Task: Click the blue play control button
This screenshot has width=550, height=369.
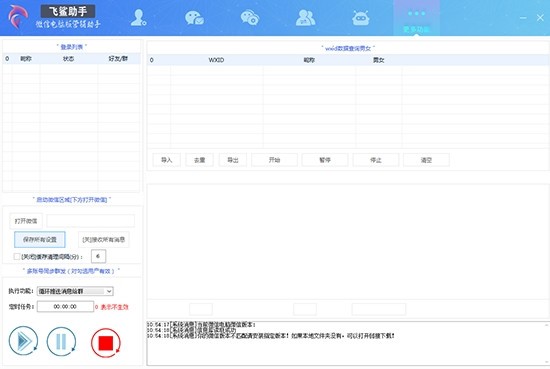Action: click(x=23, y=341)
